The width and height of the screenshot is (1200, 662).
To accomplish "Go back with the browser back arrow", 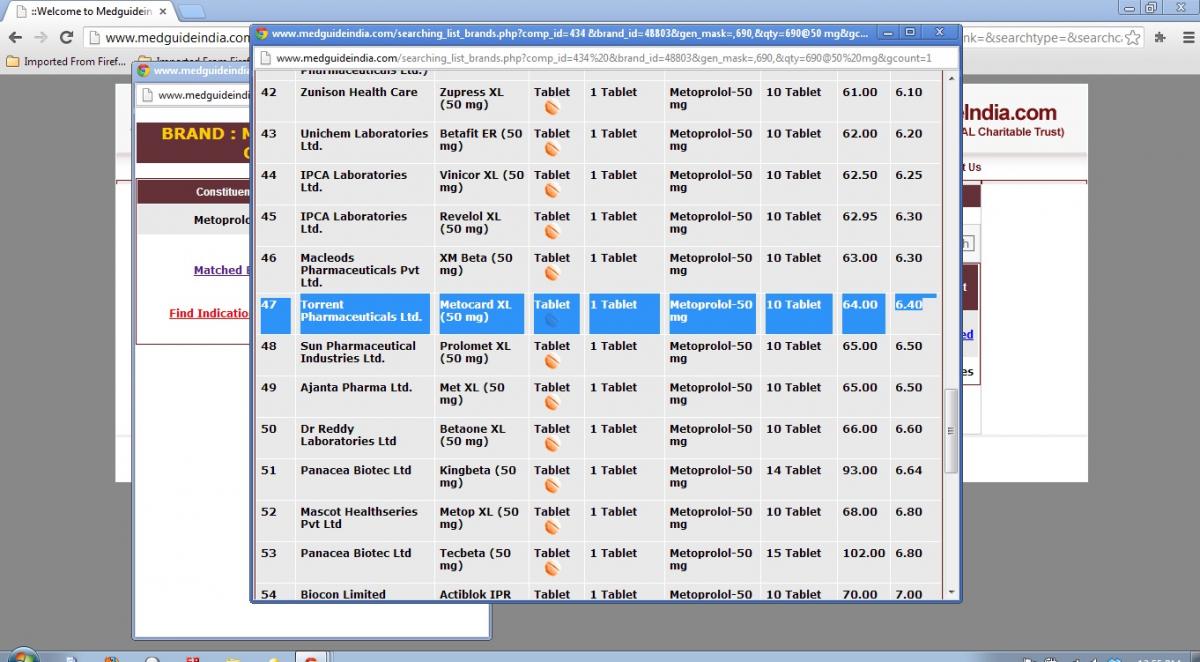I will click(x=15, y=38).
